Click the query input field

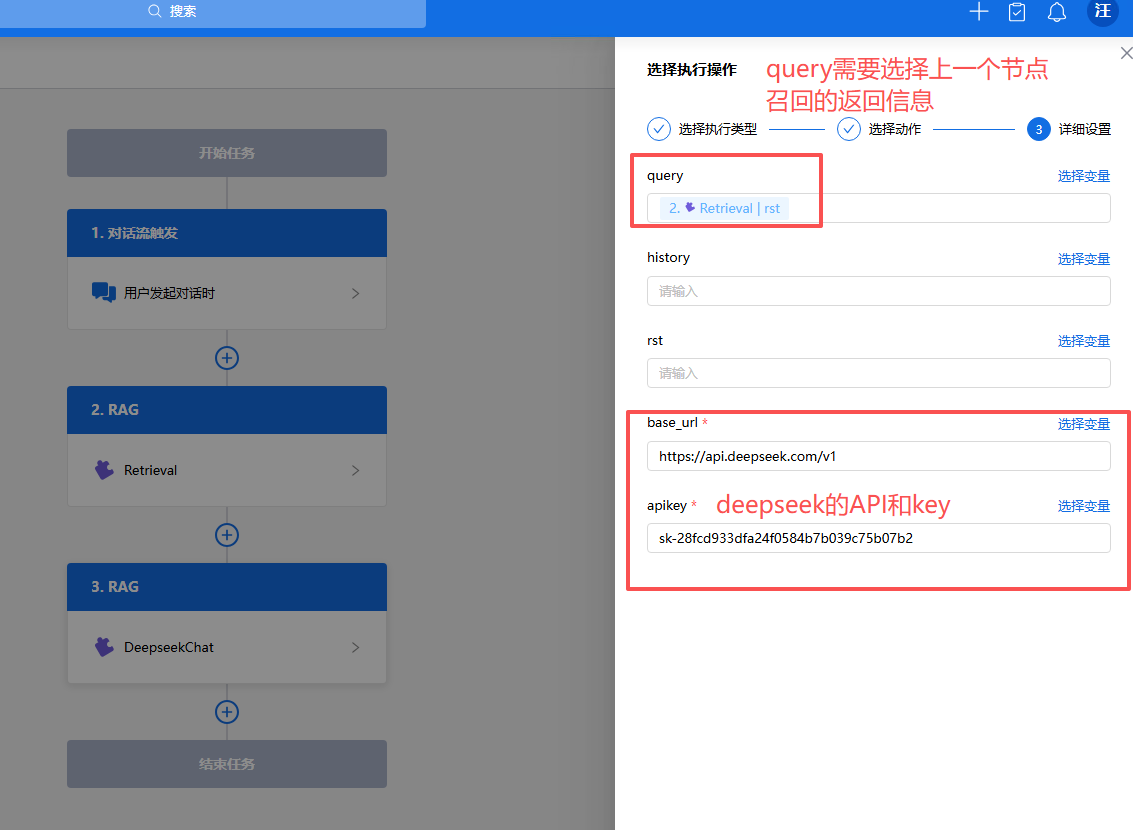879,208
